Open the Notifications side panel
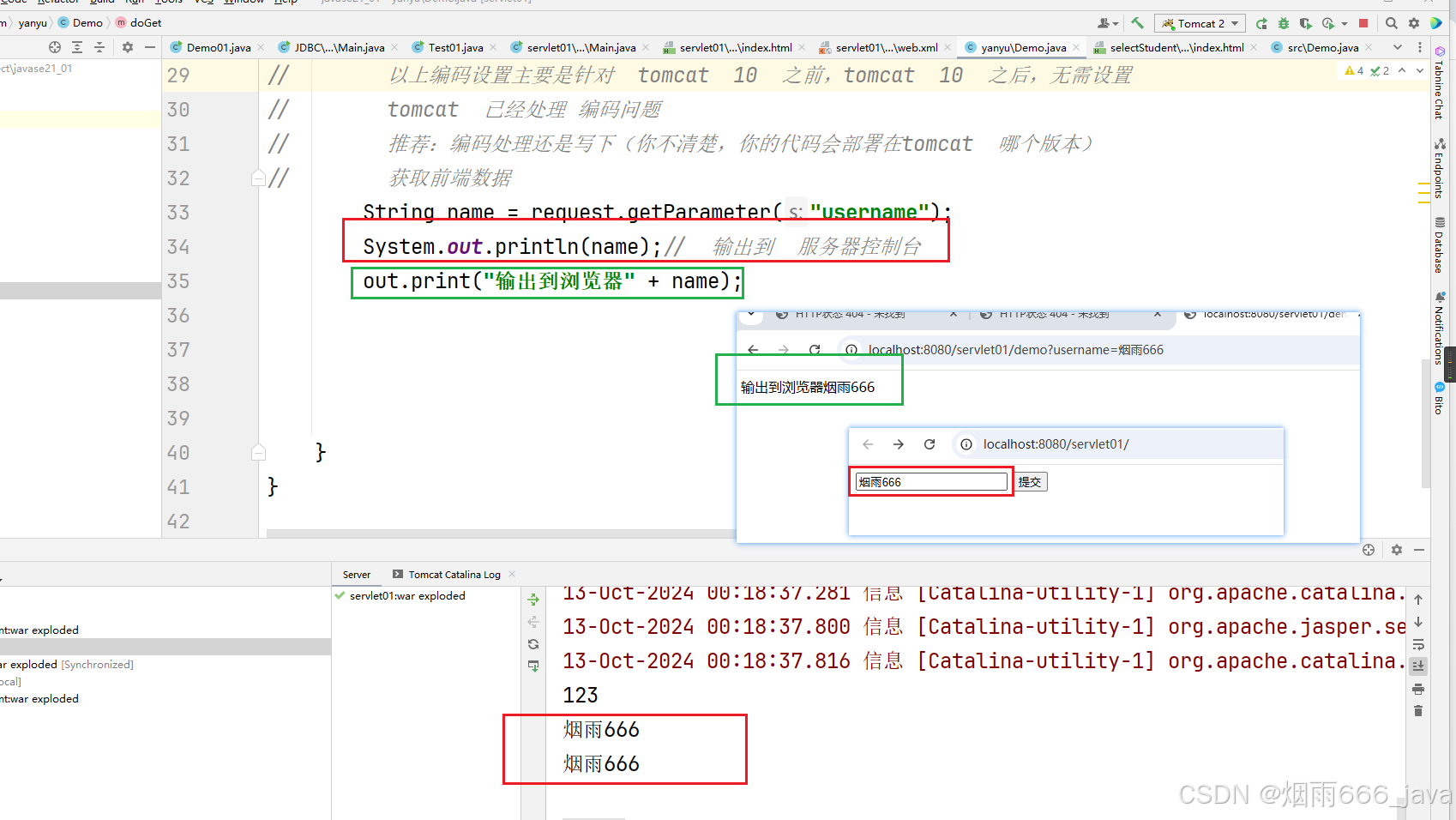Screen dimensions: 1456x820 tap(1440, 328)
